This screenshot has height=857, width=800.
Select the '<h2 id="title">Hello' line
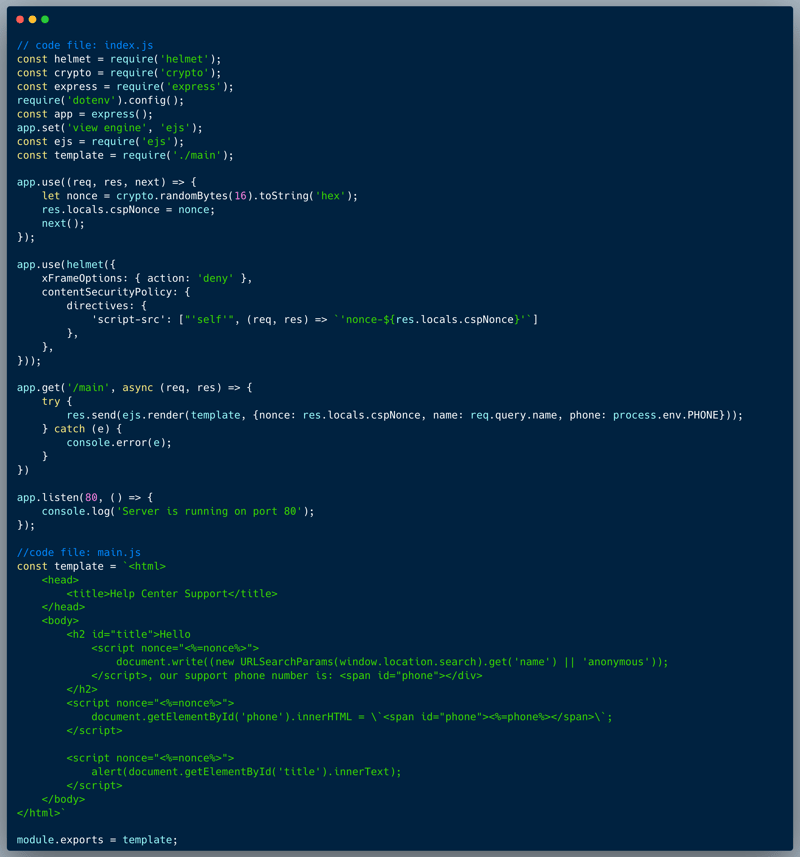point(128,634)
